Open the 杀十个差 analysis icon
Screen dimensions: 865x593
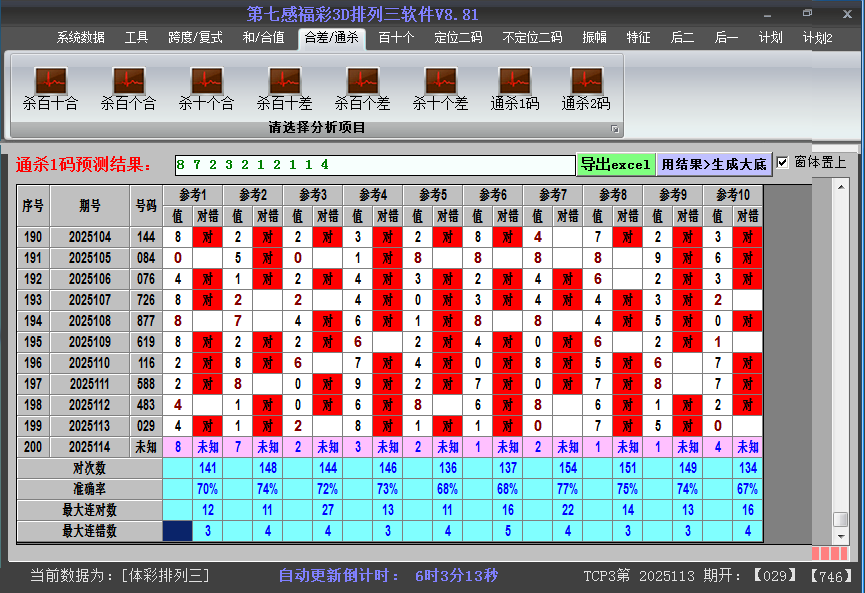(x=440, y=89)
